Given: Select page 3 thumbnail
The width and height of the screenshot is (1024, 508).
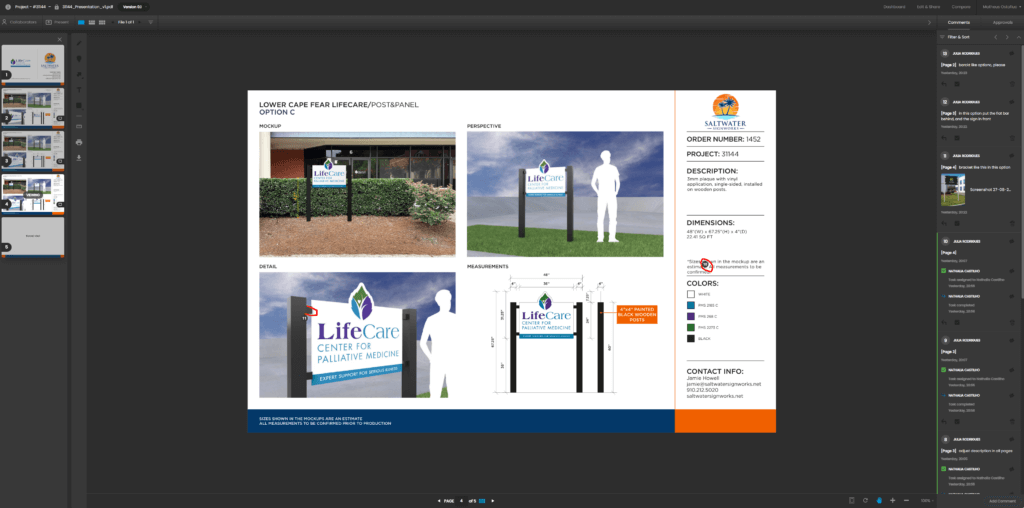Looking at the screenshot, I should point(33,150).
